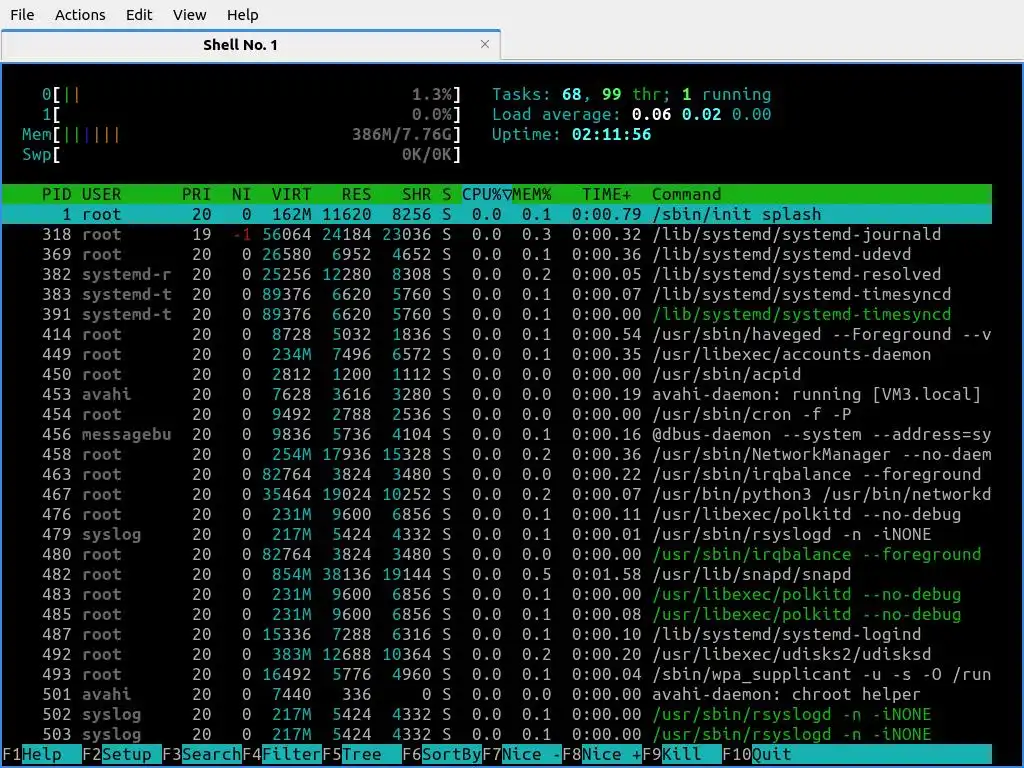Sort by TIME+ column header

point(607,194)
